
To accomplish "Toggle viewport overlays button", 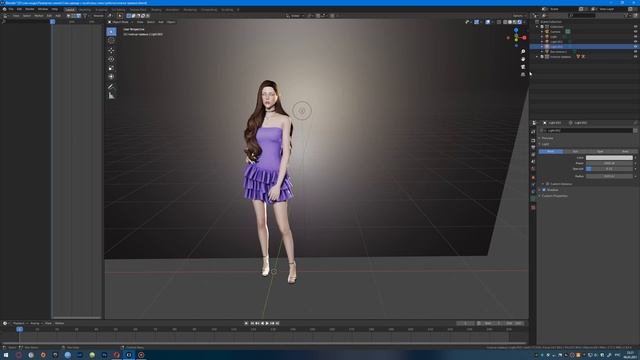I will [488, 22].
